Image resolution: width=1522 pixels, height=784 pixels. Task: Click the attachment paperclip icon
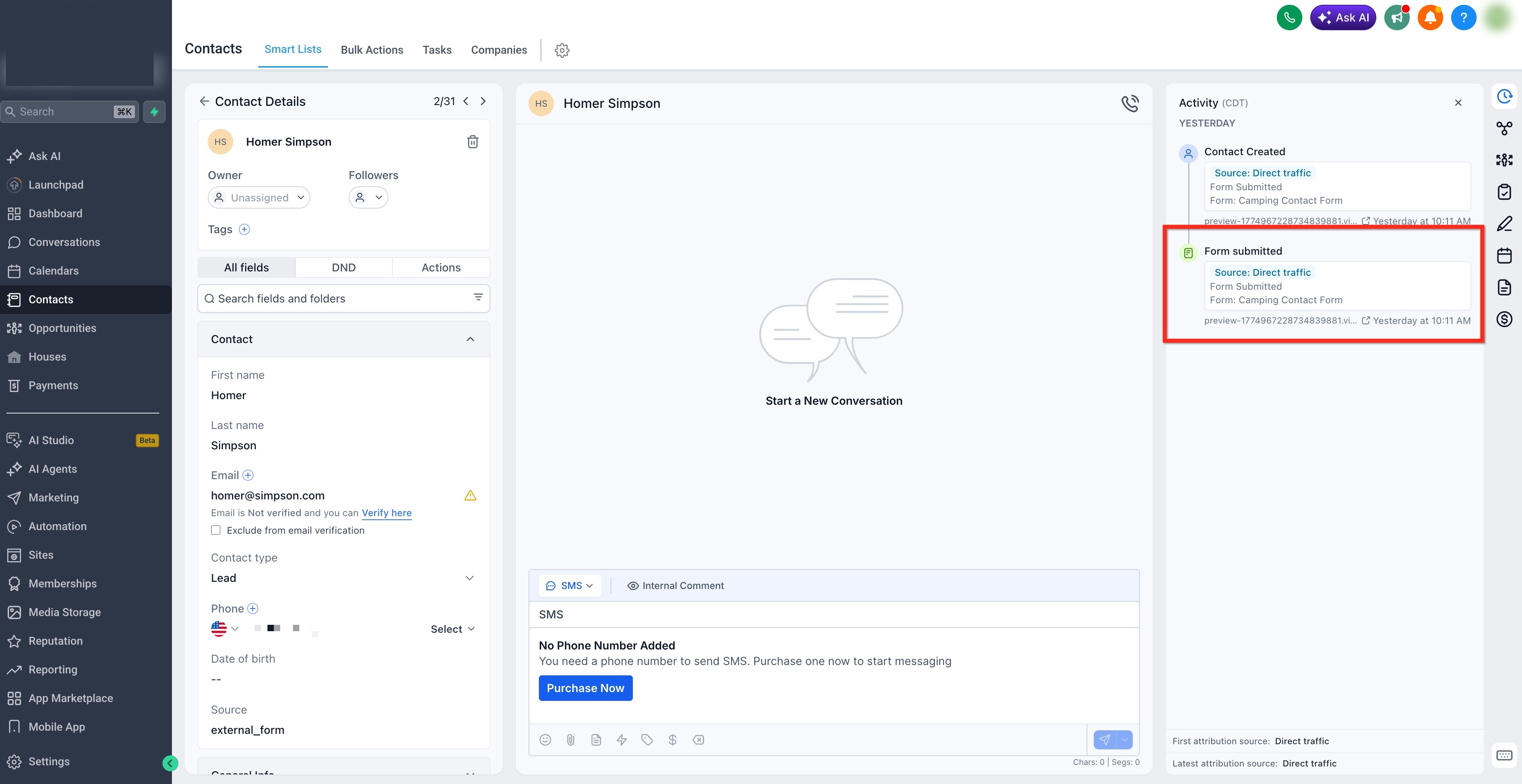(570, 740)
